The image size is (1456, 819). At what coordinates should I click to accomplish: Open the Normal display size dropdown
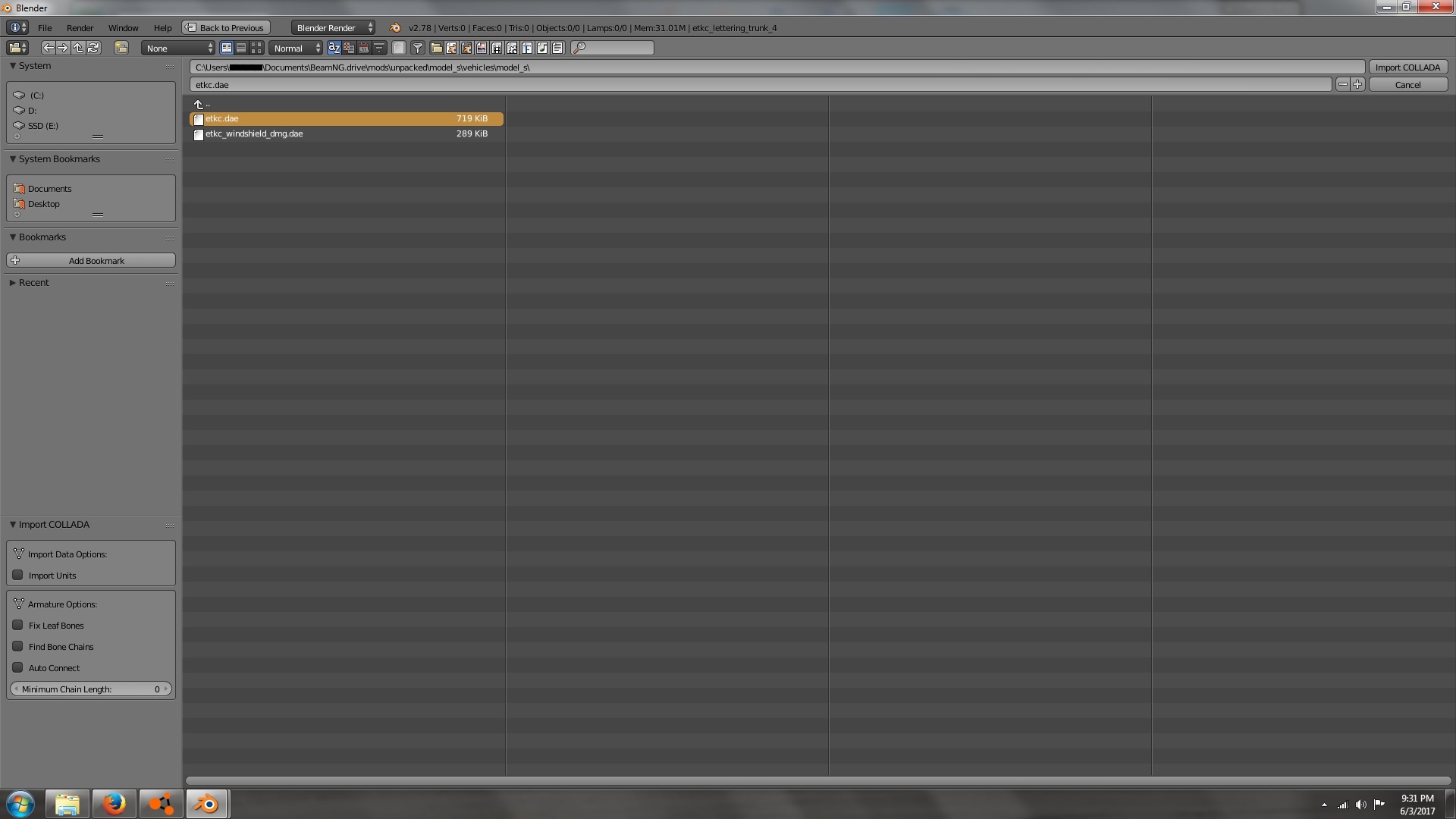(296, 48)
